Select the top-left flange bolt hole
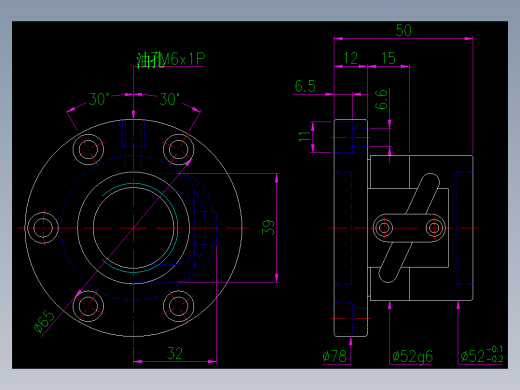Image resolution: width=520 pixels, height=390 pixels. point(88,149)
